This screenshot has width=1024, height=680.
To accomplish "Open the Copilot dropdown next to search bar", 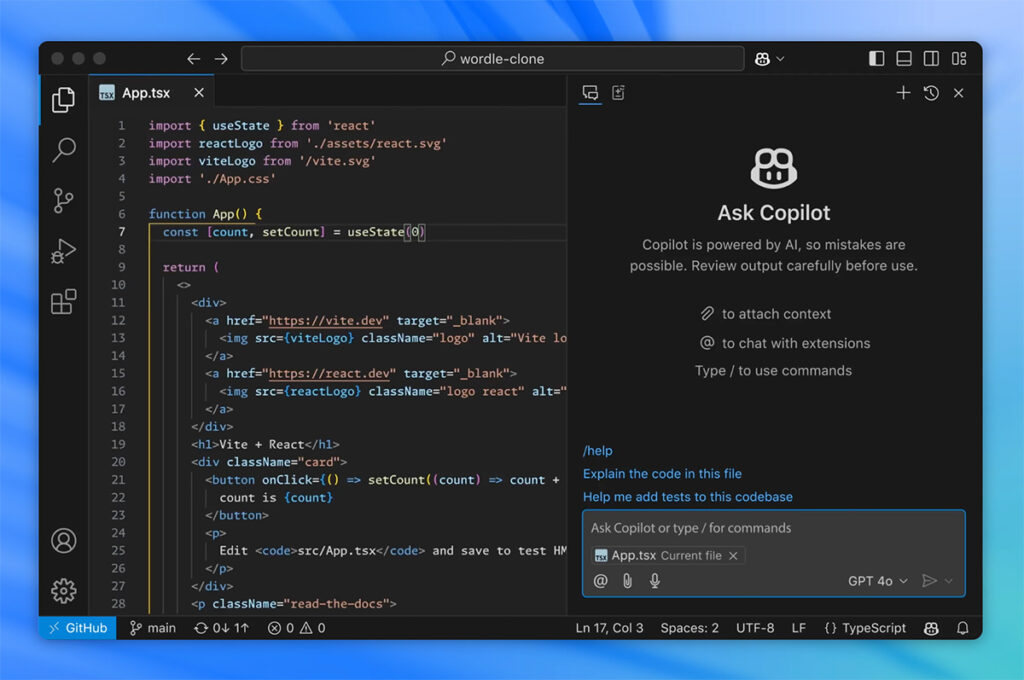I will tap(769, 58).
